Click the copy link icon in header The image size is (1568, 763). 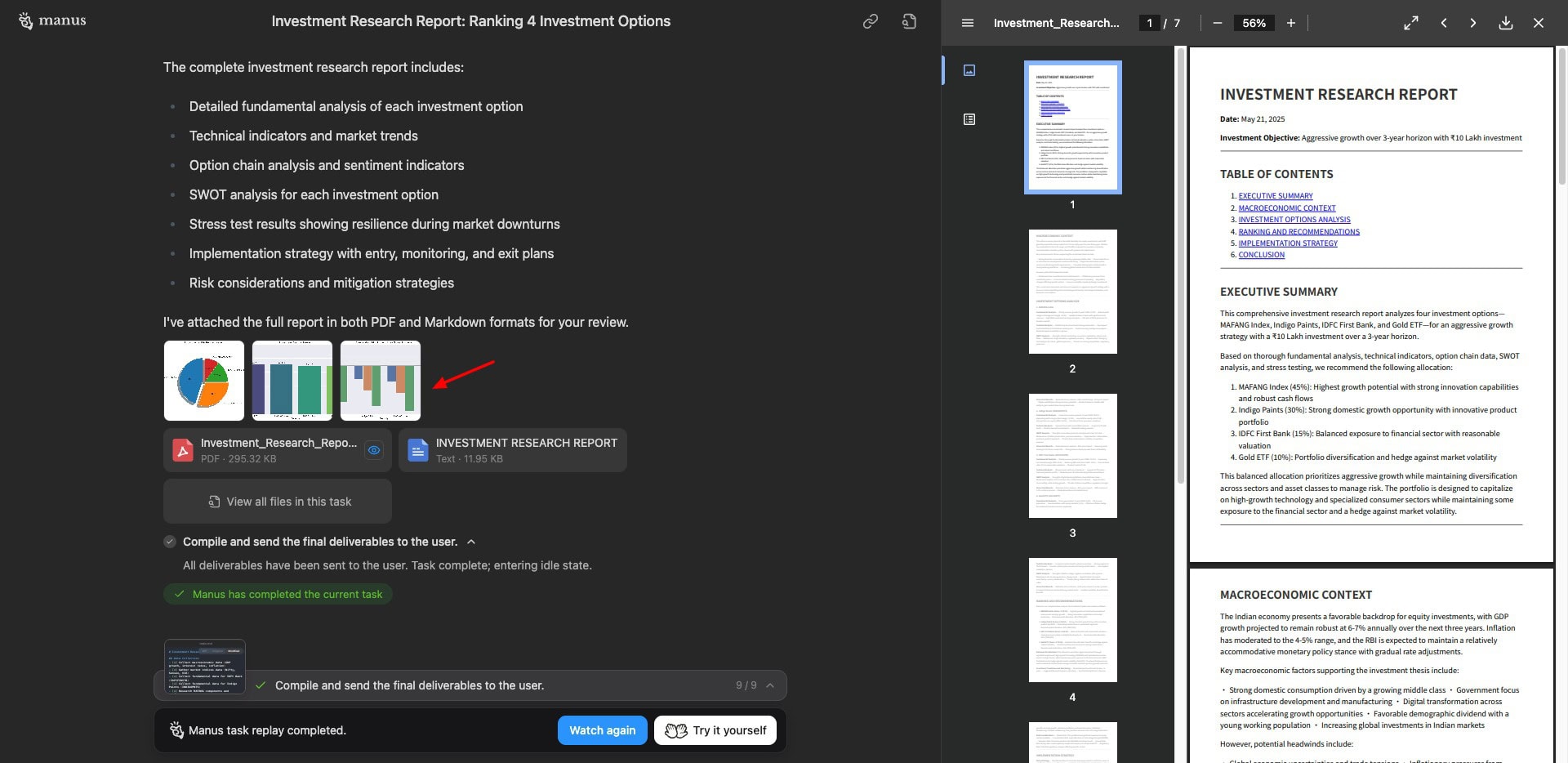870,22
